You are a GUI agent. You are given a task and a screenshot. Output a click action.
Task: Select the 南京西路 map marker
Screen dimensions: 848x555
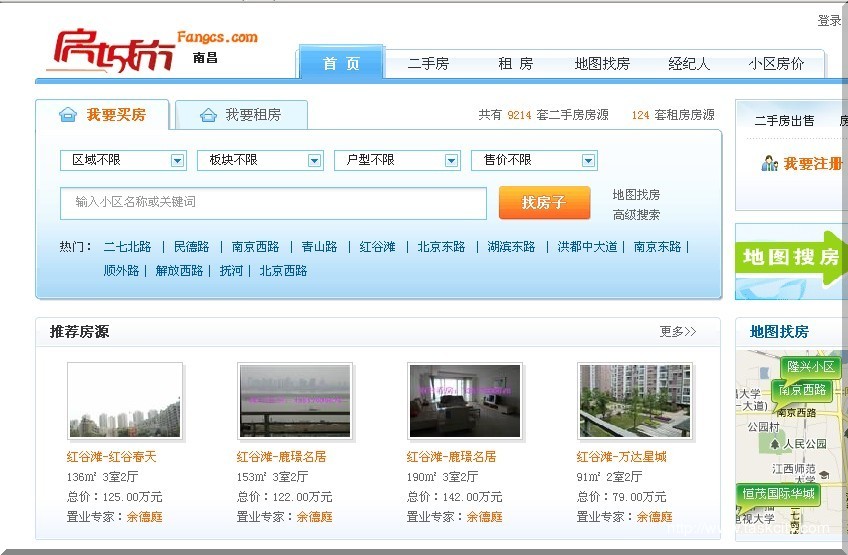tap(802, 390)
